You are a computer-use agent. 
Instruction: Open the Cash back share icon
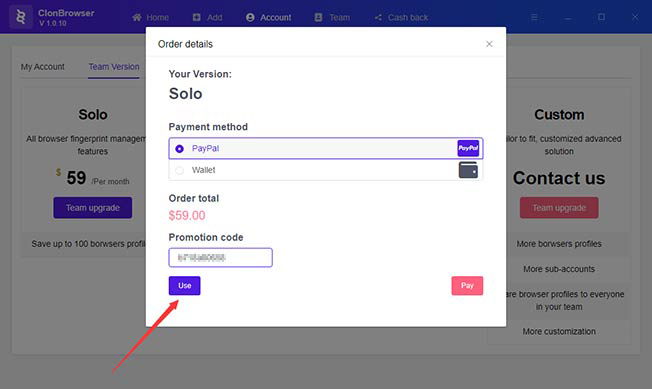378,17
